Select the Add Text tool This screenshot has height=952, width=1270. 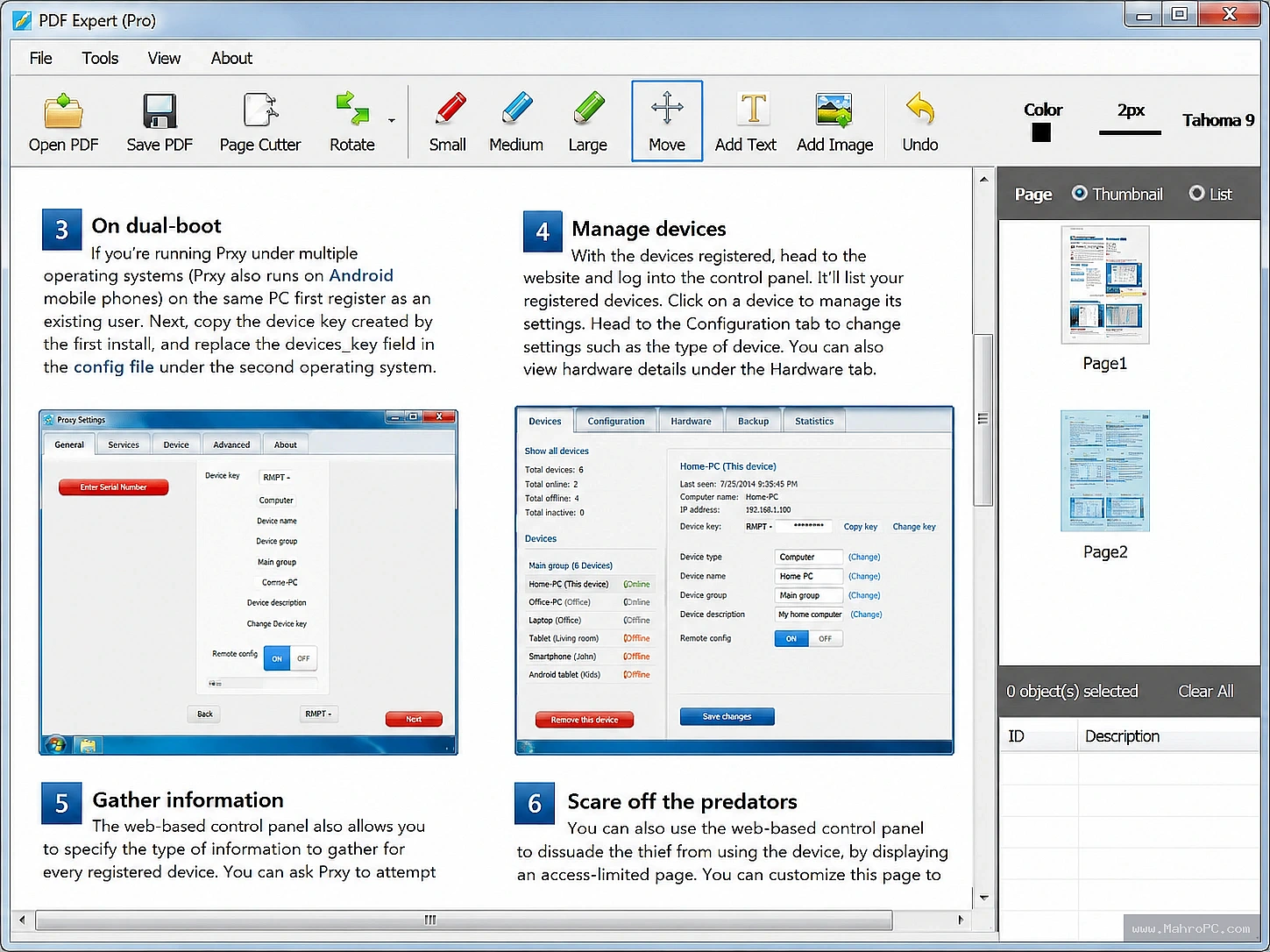(746, 122)
